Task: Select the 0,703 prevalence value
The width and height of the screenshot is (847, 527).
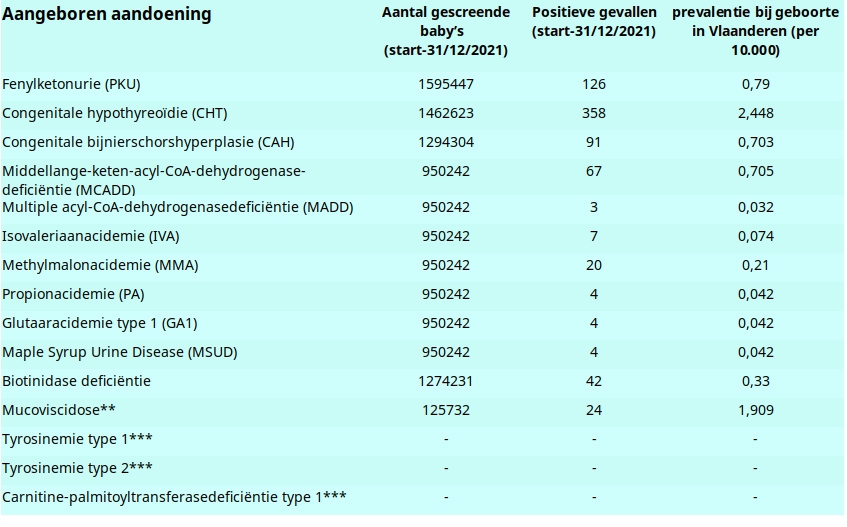Action: (x=755, y=143)
